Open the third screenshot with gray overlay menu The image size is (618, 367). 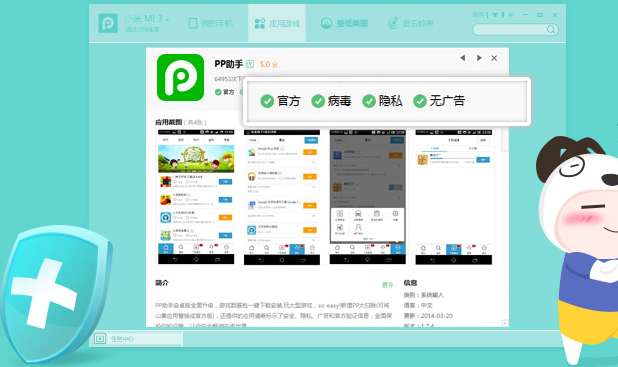[367, 197]
